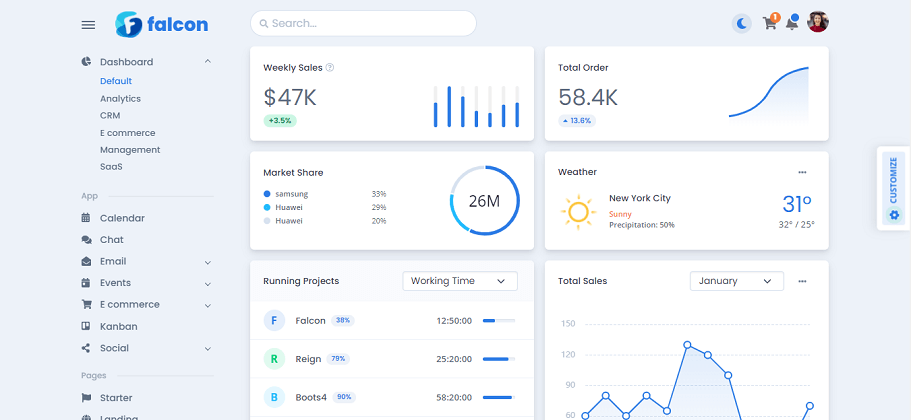Click the samsung legend dot
The height and width of the screenshot is (420, 911).
pos(267,194)
